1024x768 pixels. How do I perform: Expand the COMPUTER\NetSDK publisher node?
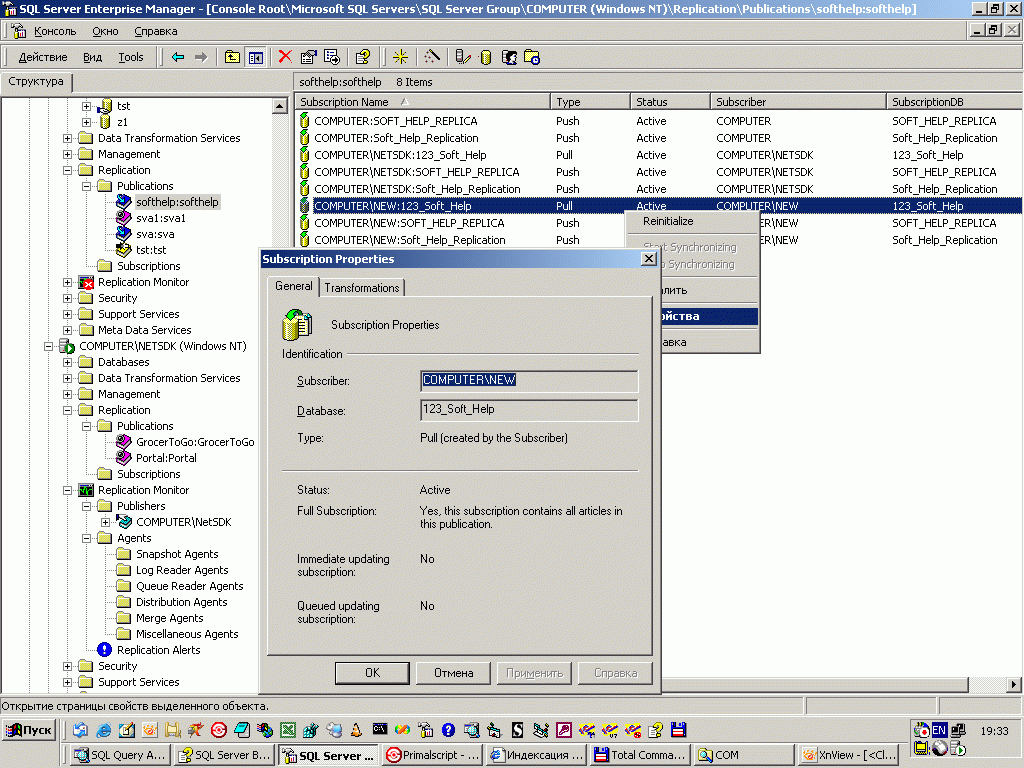(105, 522)
